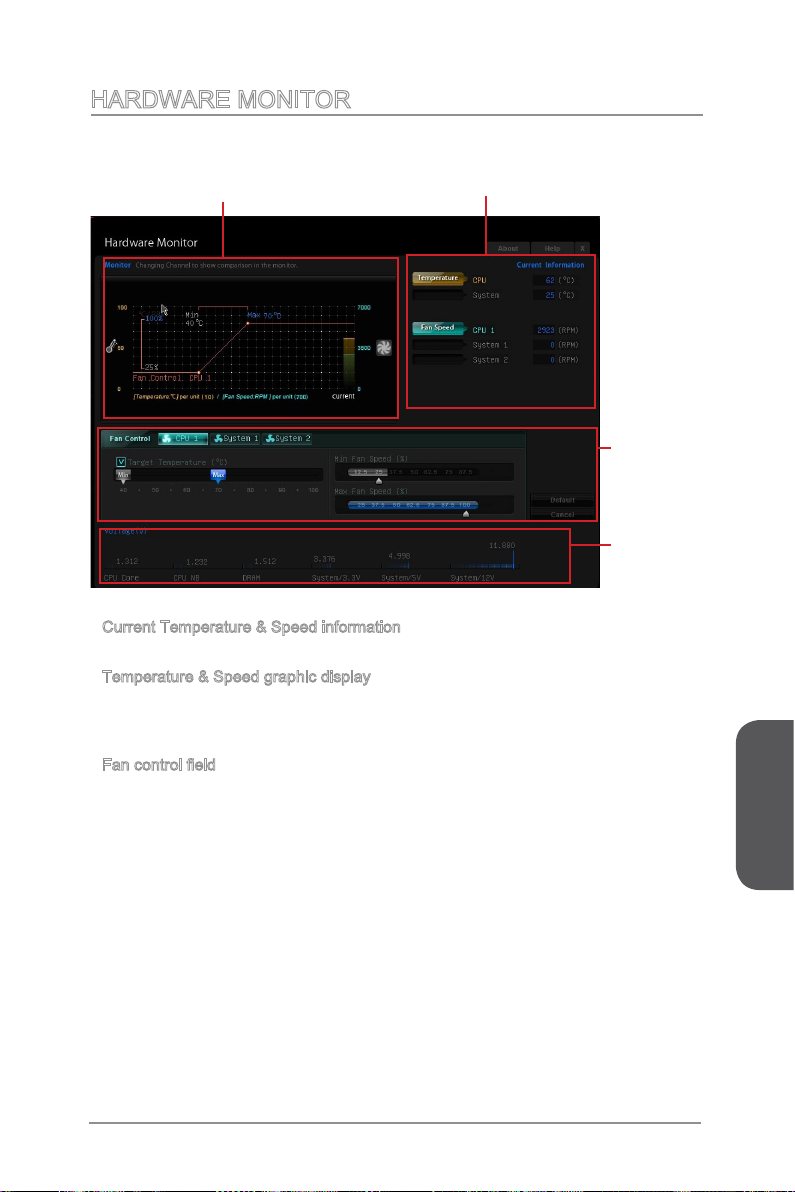Click the 'Fan Control. CPU 1' graph label
Screen dimensions: 795x1192
tap(172, 378)
